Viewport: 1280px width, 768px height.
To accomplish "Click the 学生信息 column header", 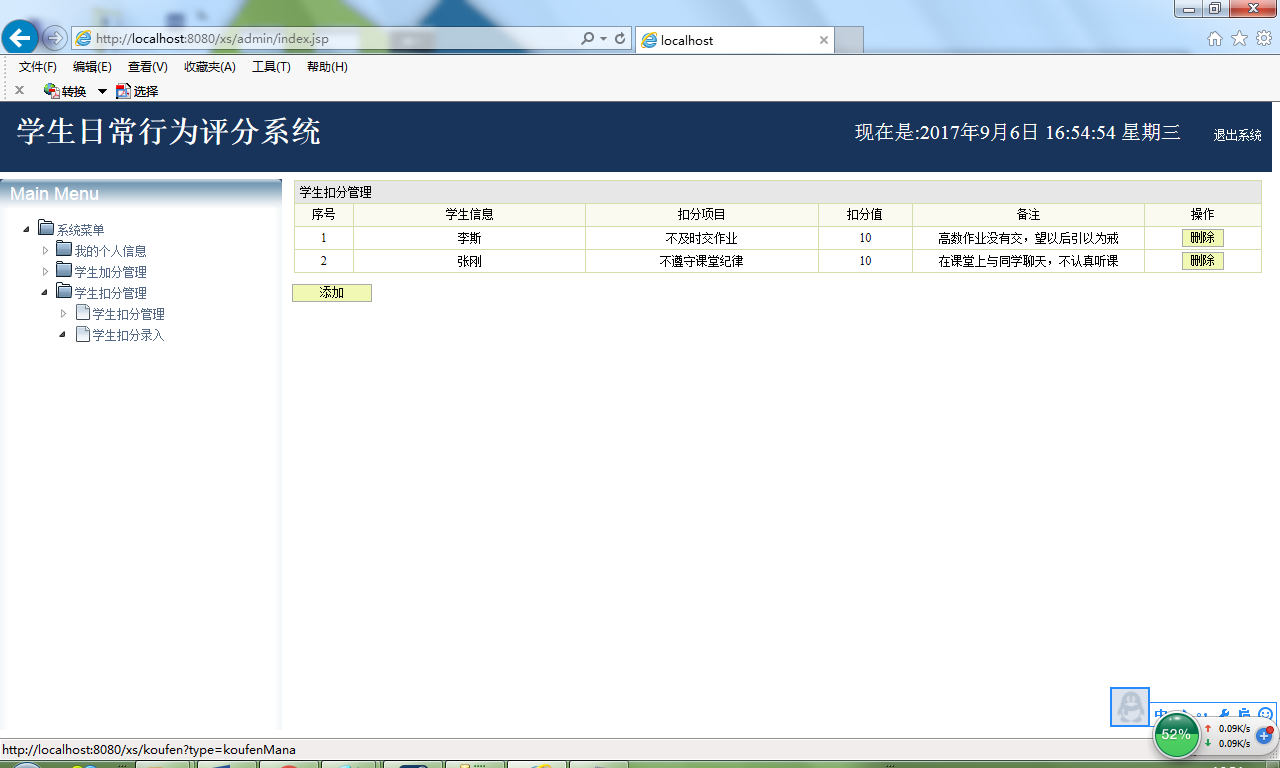I will [x=469, y=215].
